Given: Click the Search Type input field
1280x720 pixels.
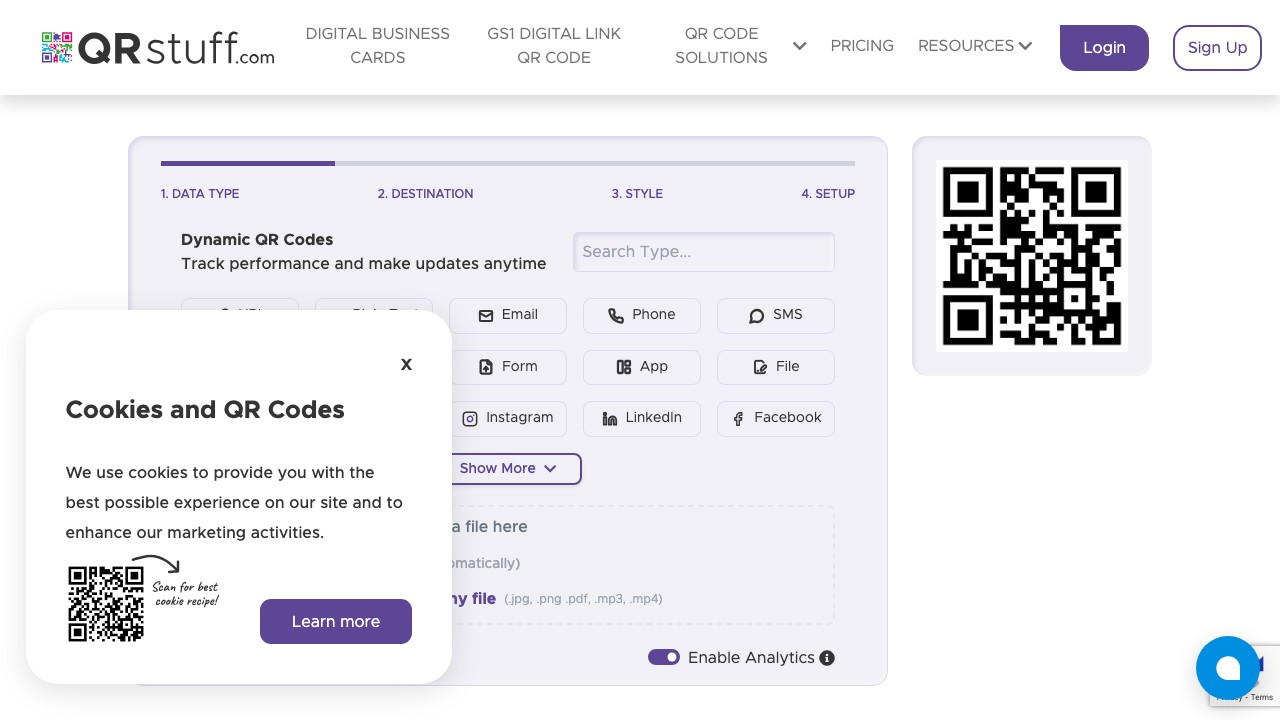Looking at the screenshot, I should tap(704, 252).
